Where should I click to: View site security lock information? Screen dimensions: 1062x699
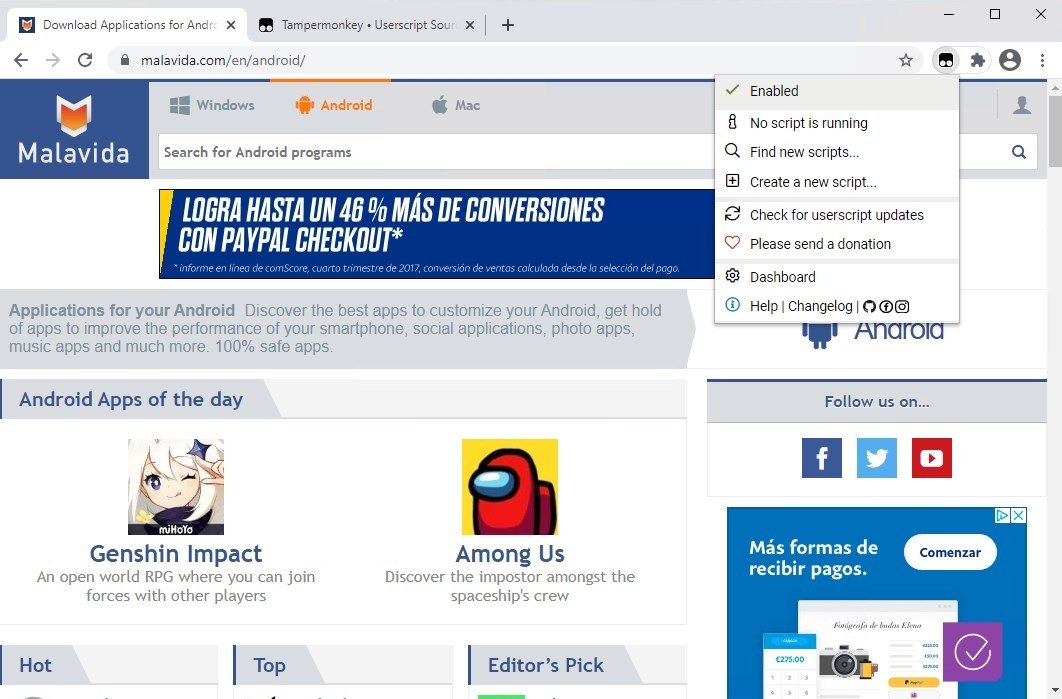[x=125, y=60]
